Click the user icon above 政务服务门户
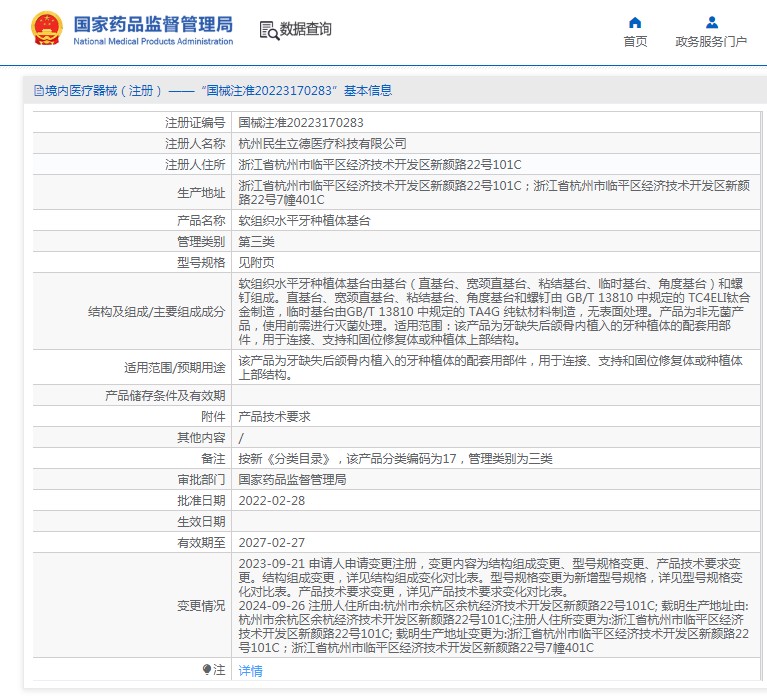This screenshot has height=699, width=767. click(x=712, y=23)
